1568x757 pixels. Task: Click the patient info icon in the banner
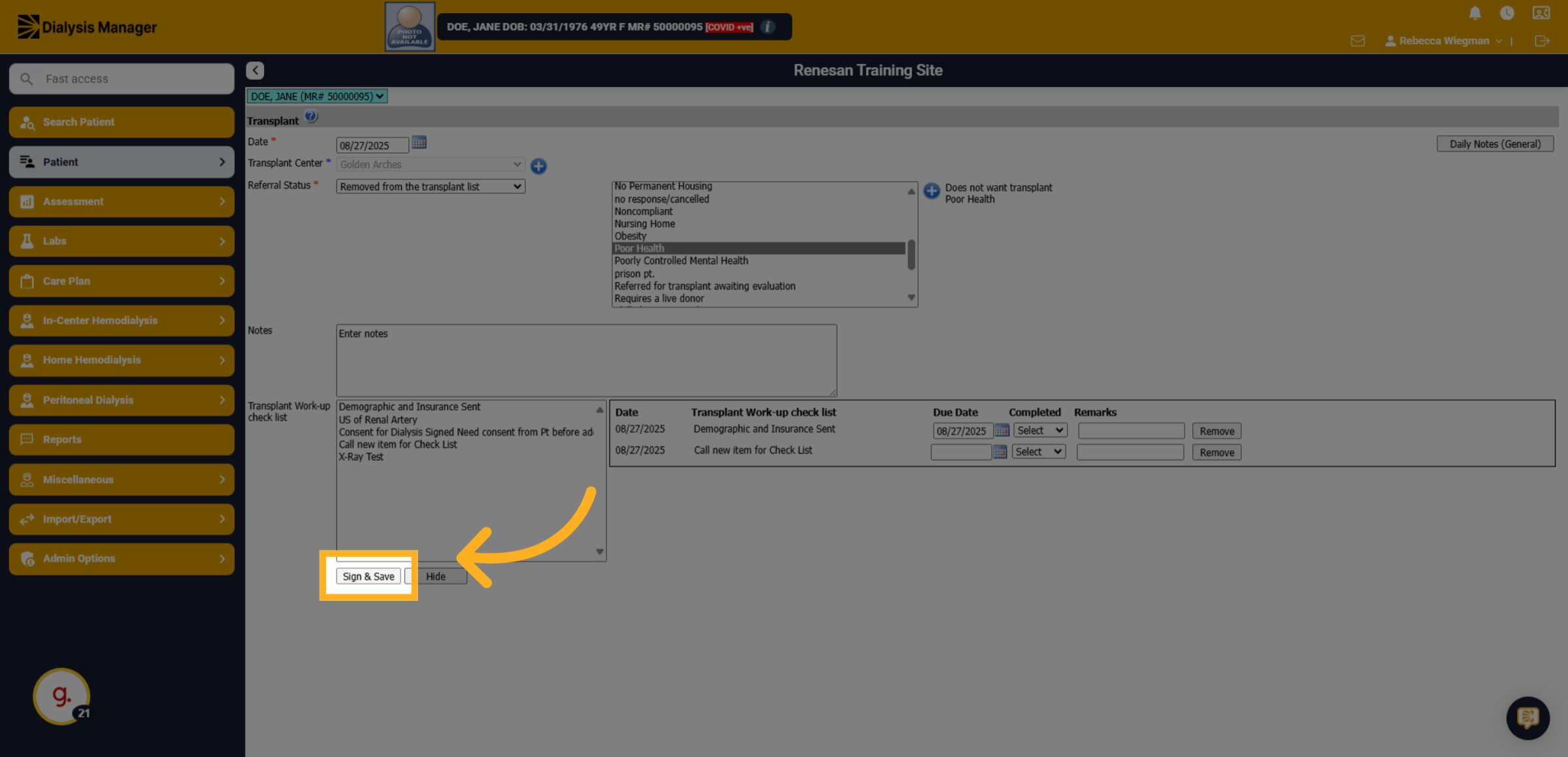point(768,27)
